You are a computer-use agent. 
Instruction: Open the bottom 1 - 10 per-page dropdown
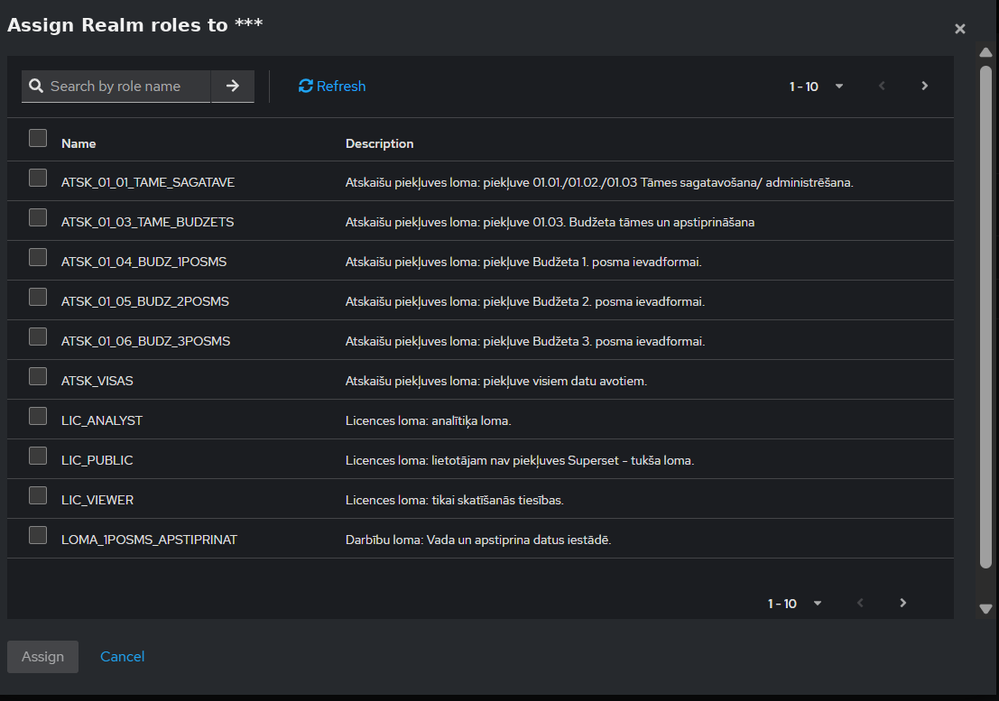point(794,603)
